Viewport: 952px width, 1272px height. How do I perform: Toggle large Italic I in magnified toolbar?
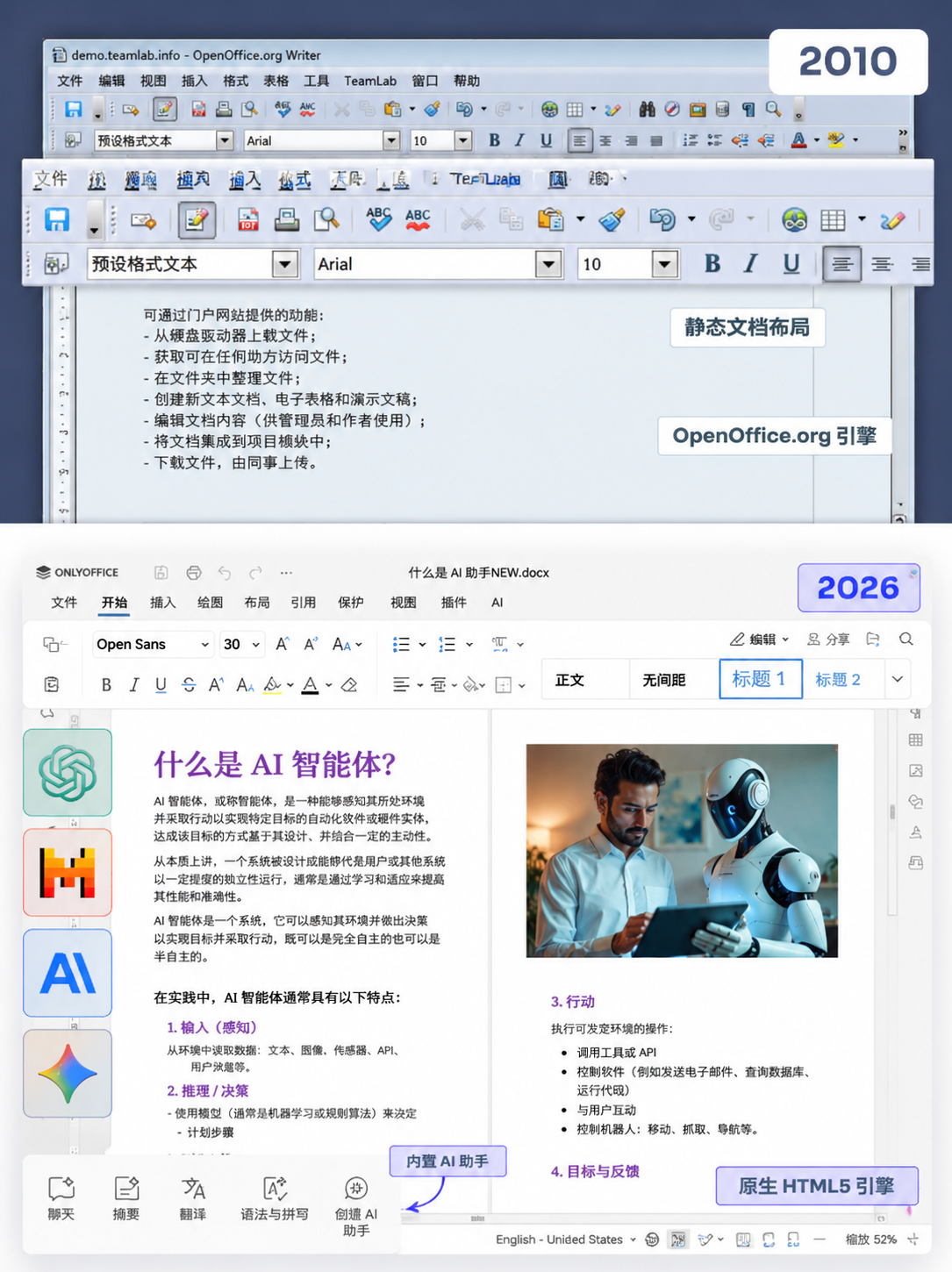[751, 264]
